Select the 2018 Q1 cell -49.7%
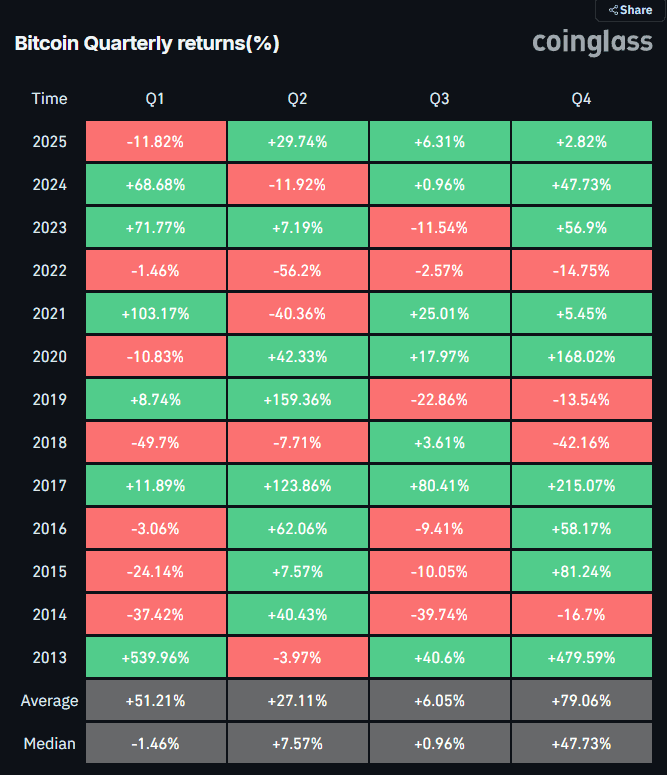This screenshot has width=667, height=775. coord(155,443)
